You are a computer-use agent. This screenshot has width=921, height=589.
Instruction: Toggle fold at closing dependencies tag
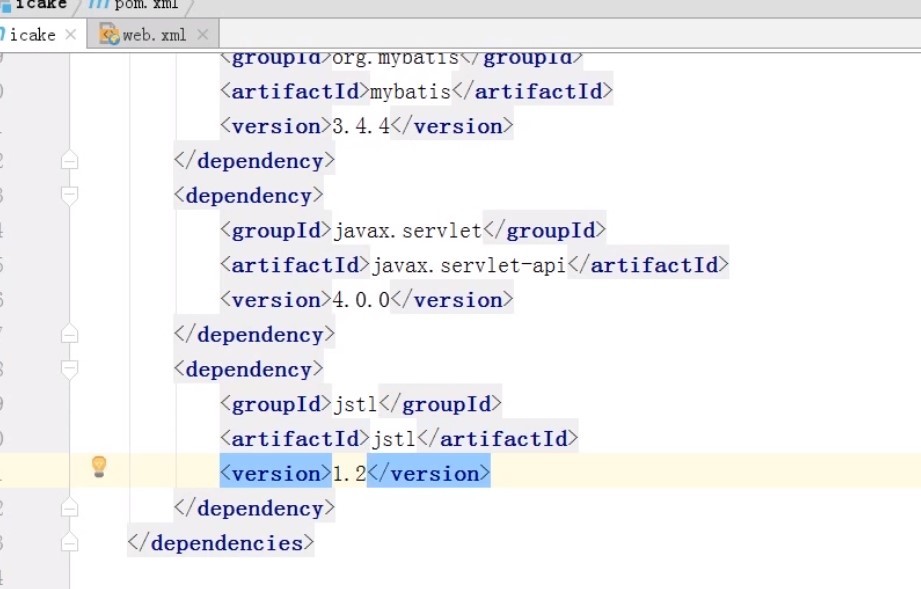coord(69,543)
